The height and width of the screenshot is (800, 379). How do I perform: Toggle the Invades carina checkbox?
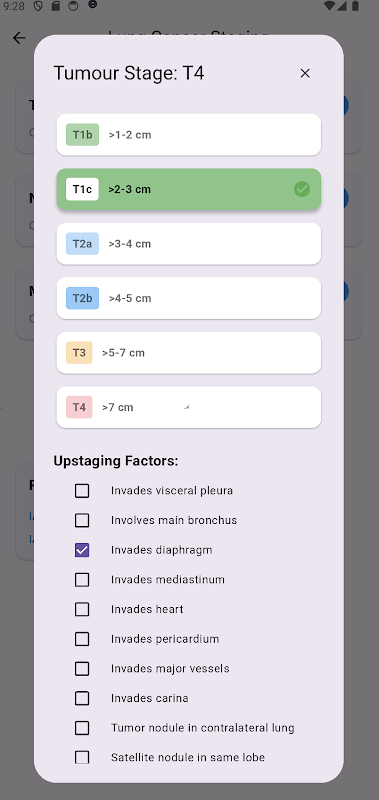pyautogui.click(x=82, y=698)
